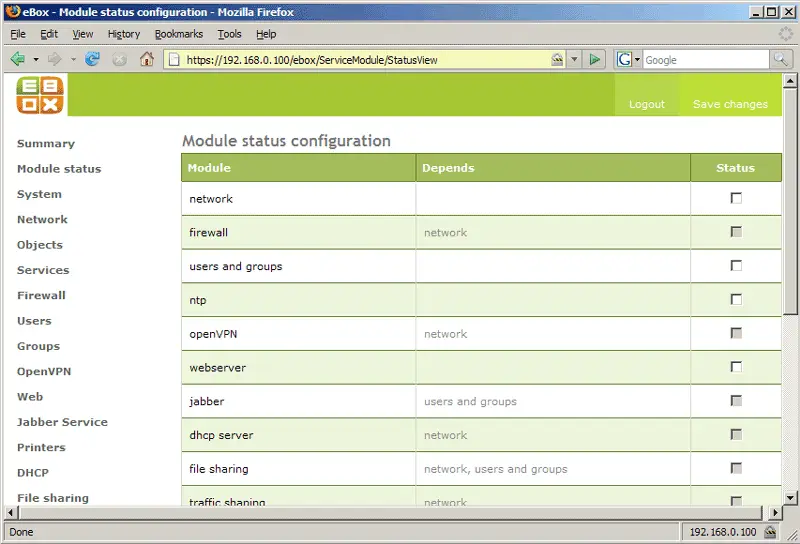Open OpenVPN in the sidebar menu
The height and width of the screenshot is (544, 800).
pos(44,372)
